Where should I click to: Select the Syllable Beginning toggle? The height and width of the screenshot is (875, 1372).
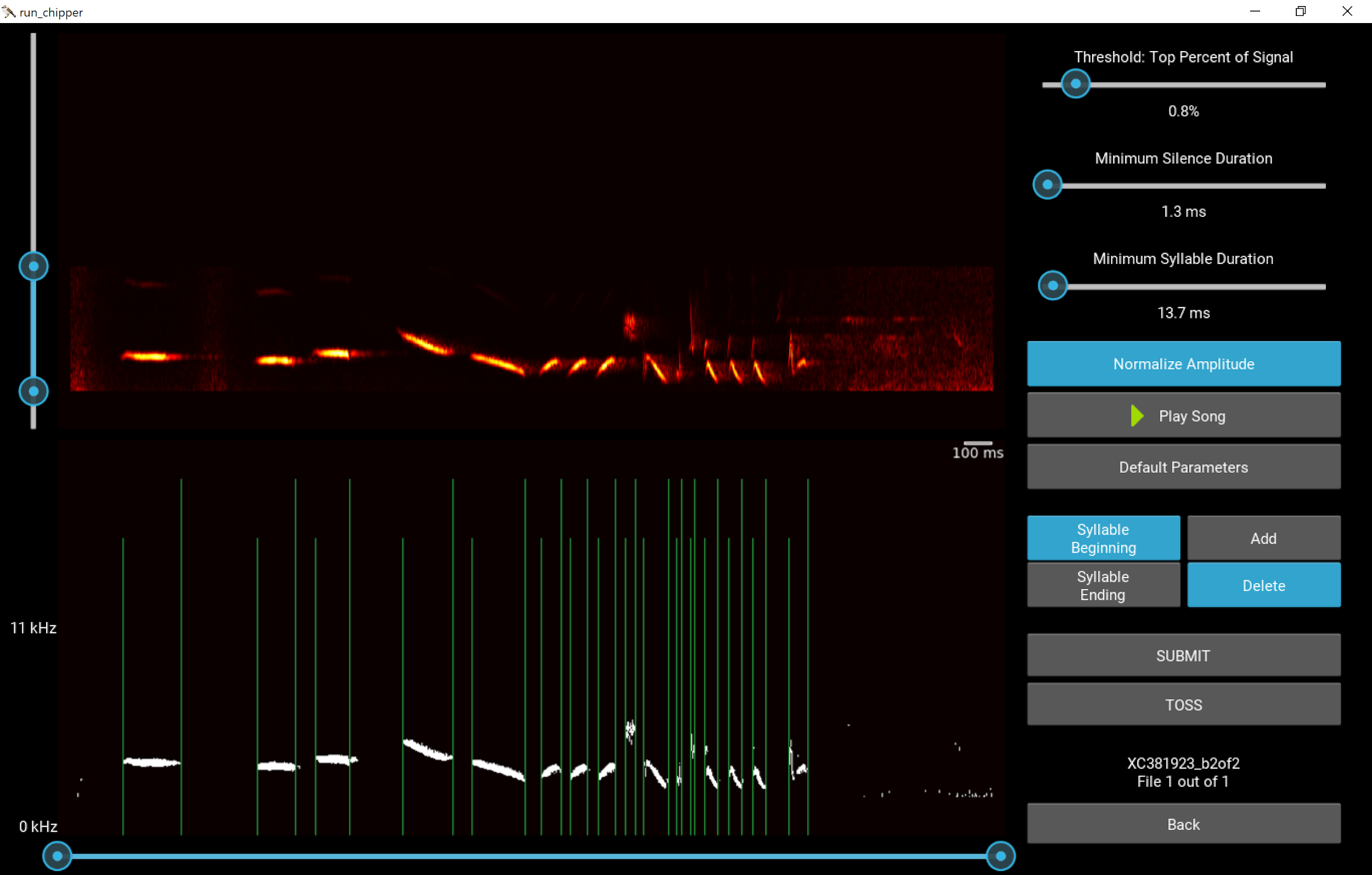[x=1103, y=538]
